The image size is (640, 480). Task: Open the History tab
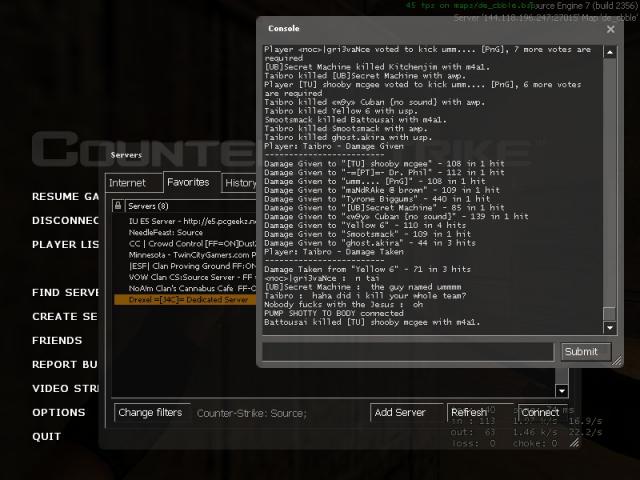click(x=240, y=183)
